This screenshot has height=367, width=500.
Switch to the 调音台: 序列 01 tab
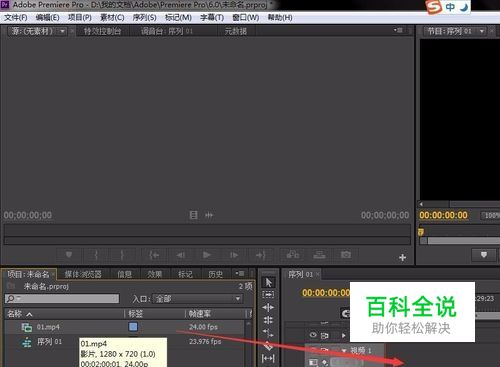coord(167,31)
